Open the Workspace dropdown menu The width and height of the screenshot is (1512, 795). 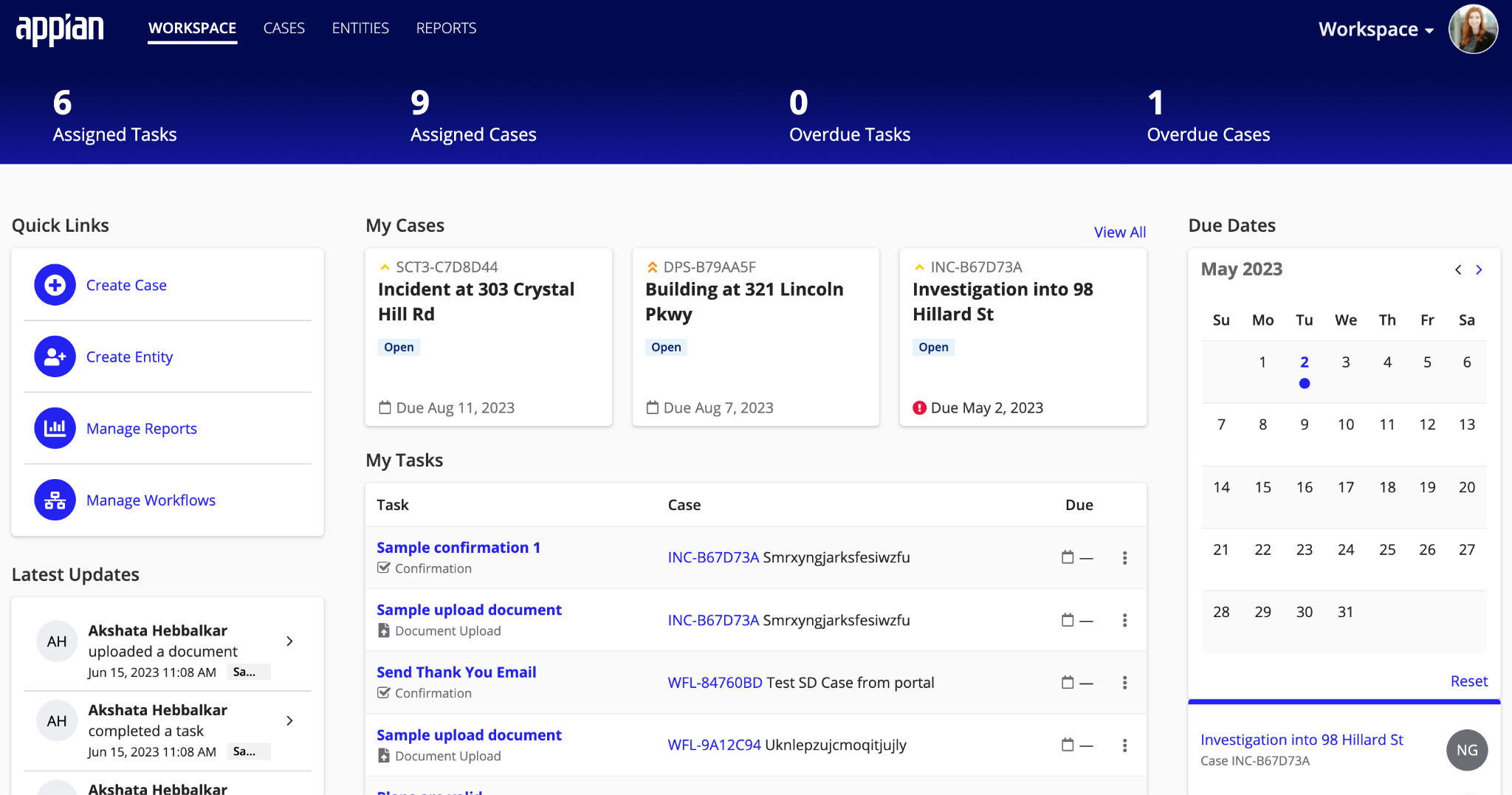tap(1375, 30)
